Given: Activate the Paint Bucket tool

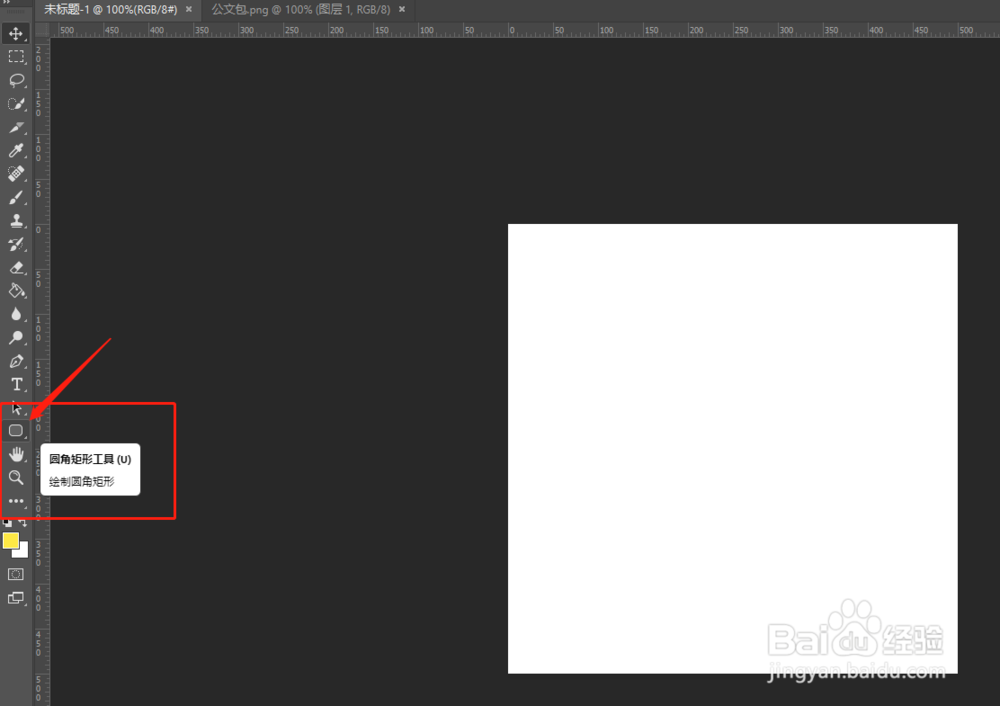Looking at the screenshot, I should point(16,291).
